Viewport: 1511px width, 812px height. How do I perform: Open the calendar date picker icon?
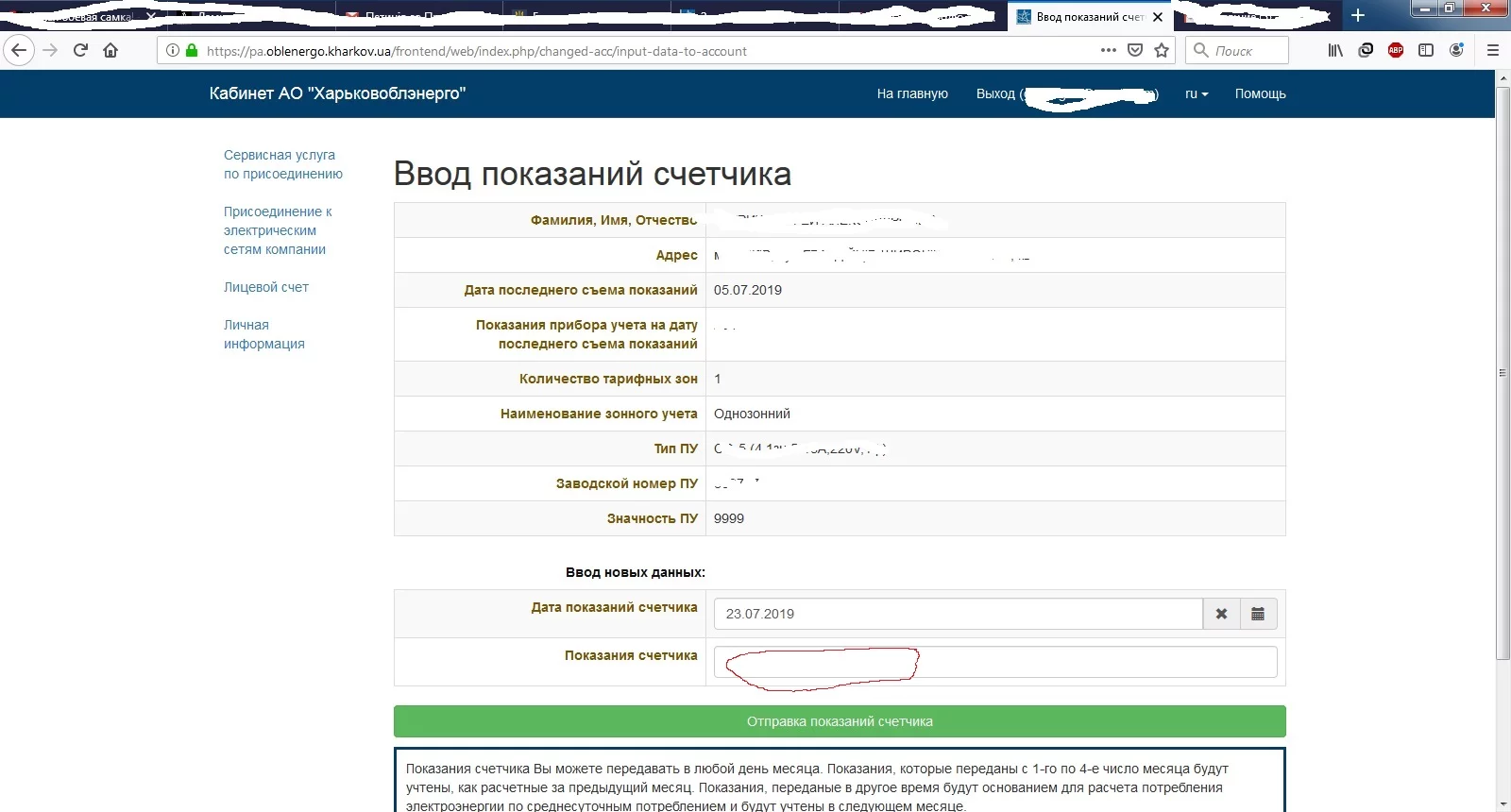[x=1258, y=614]
